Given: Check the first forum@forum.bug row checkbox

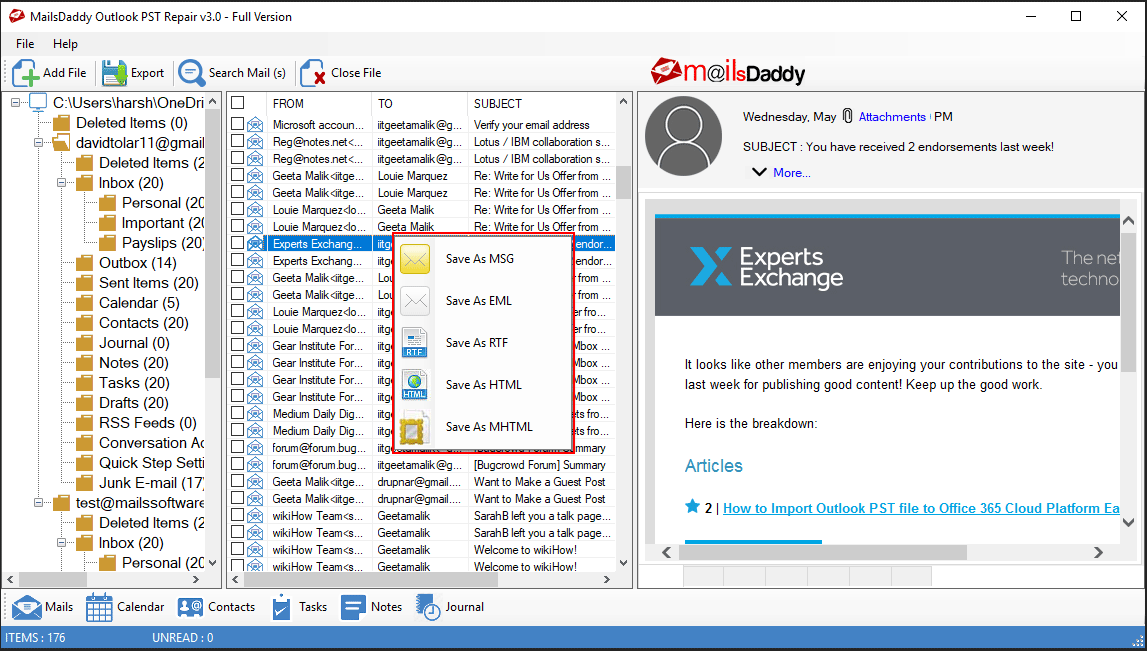Looking at the screenshot, I should pyautogui.click(x=237, y=447).
